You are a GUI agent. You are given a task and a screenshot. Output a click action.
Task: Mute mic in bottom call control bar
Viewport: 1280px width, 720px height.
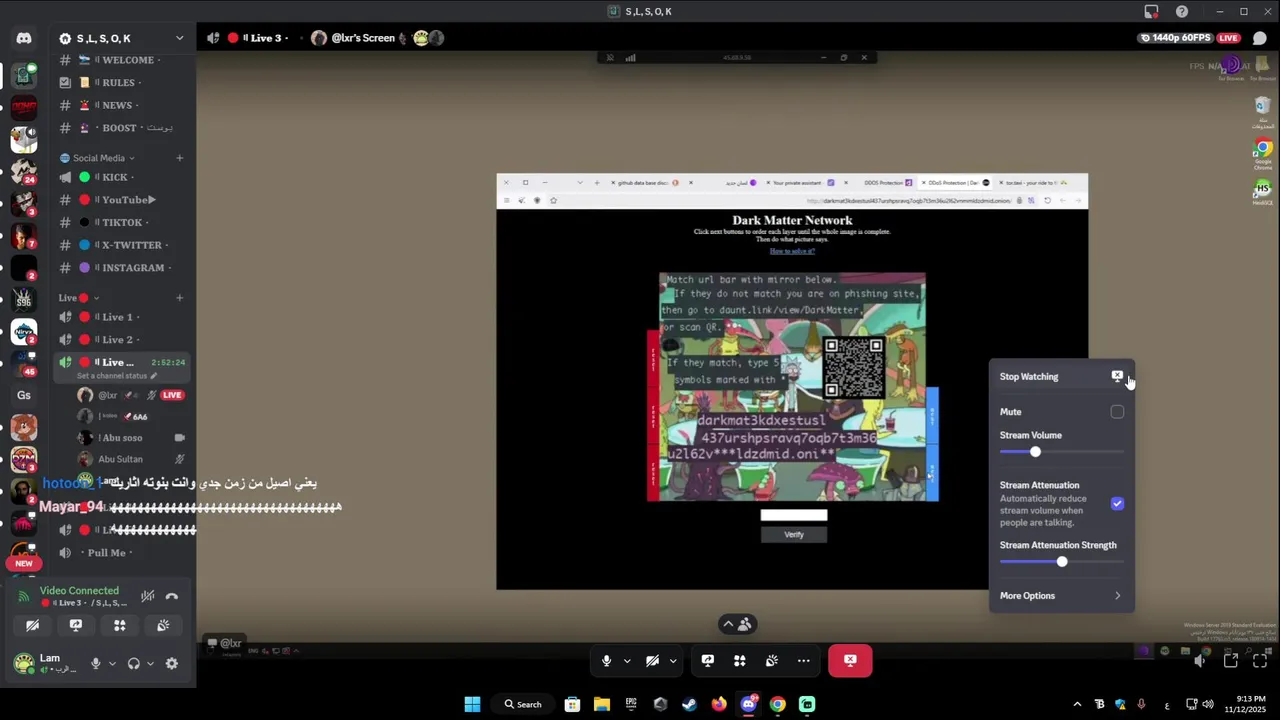[606, 660]
